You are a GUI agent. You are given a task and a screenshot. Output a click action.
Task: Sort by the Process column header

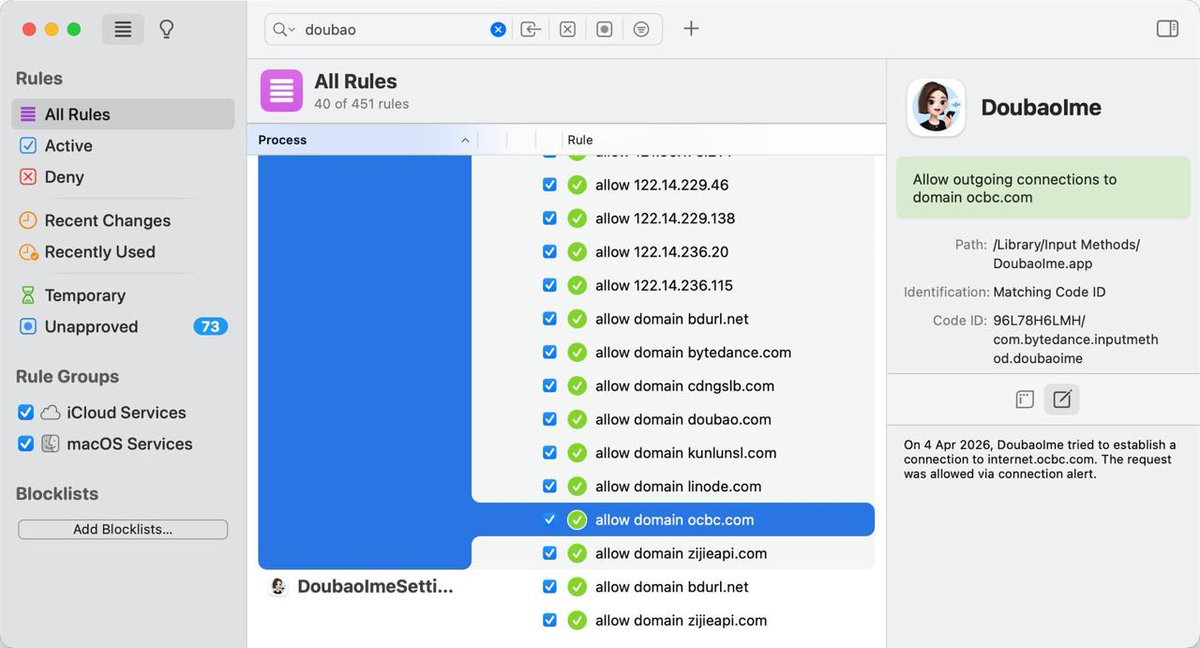coord(362,140)
